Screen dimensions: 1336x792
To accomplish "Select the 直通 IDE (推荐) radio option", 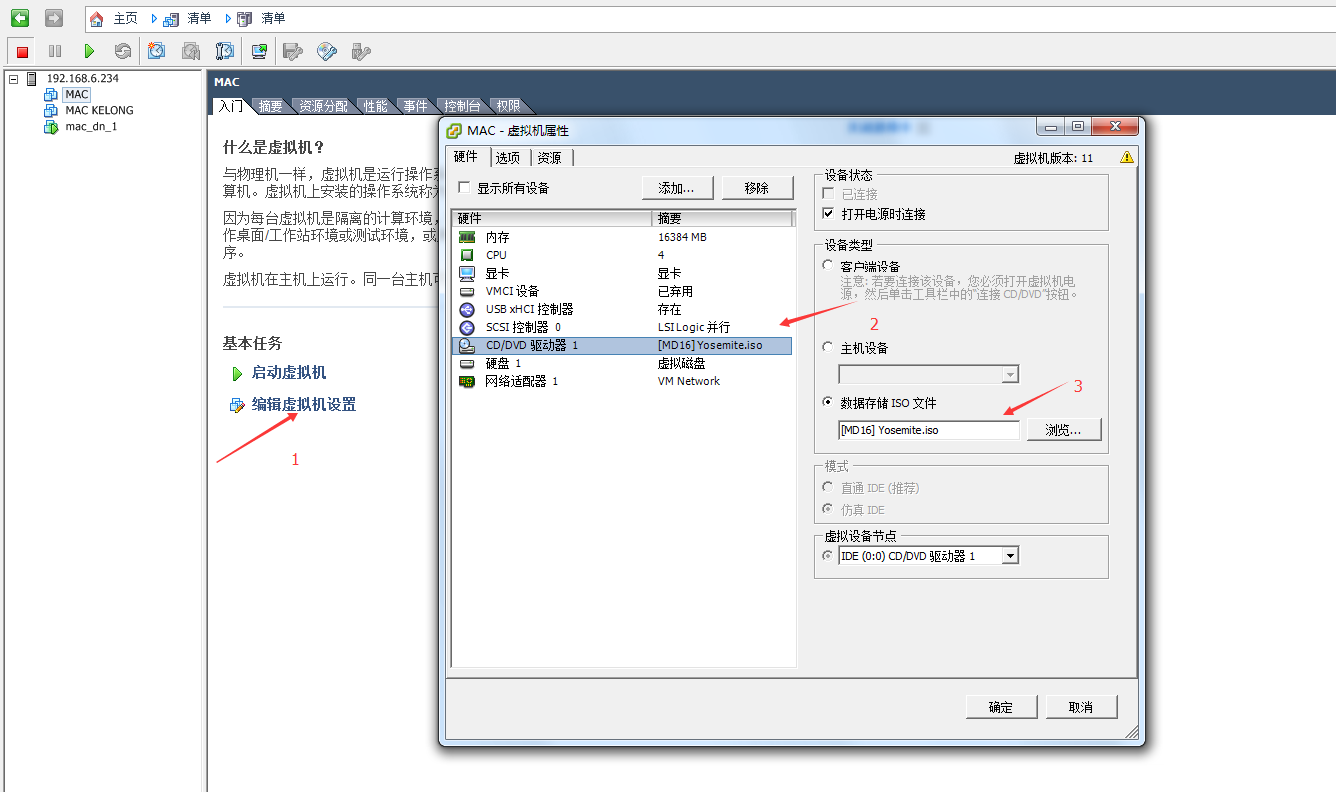I will pyautogui.click(x=827, y=487).
